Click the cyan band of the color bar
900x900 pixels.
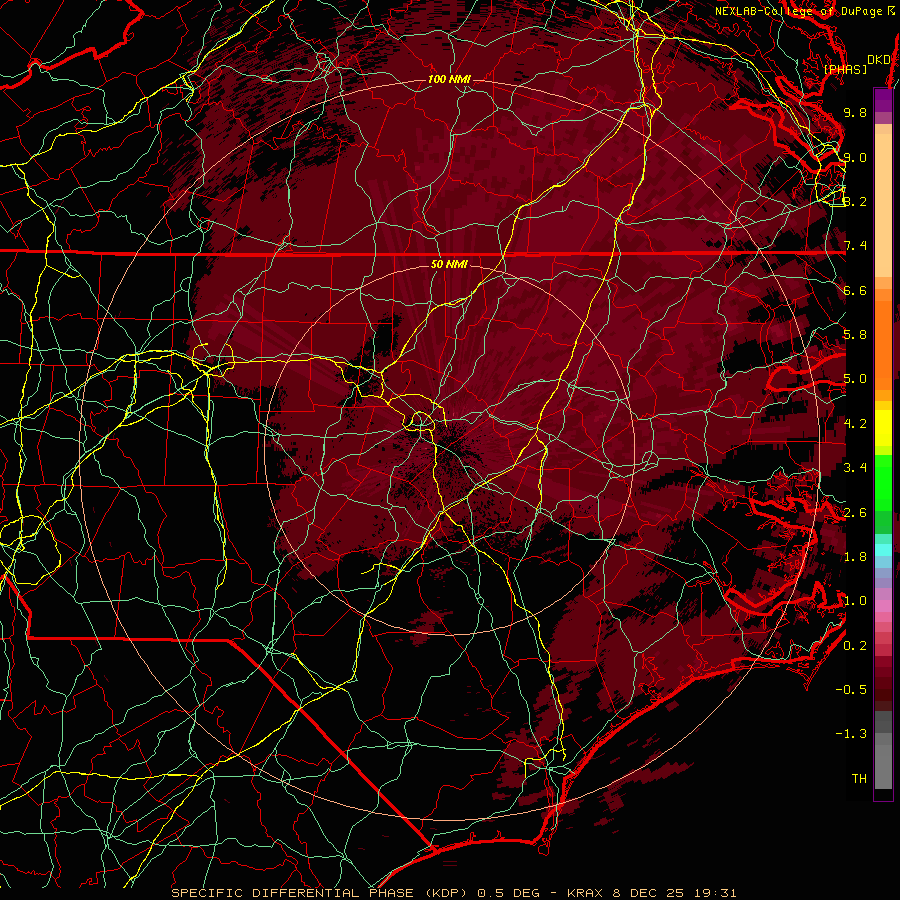point(883,550)
